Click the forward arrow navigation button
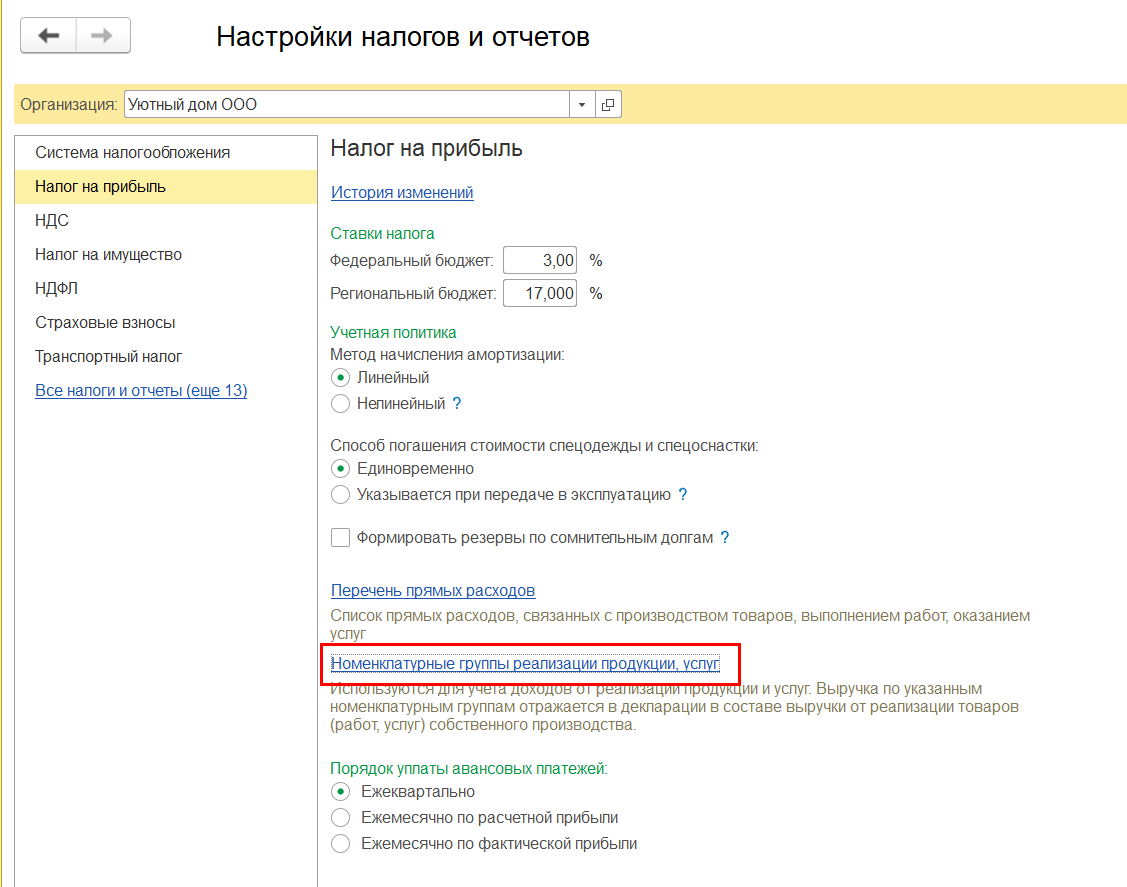This screenshot has height=887, width=1127. (103, 35)
